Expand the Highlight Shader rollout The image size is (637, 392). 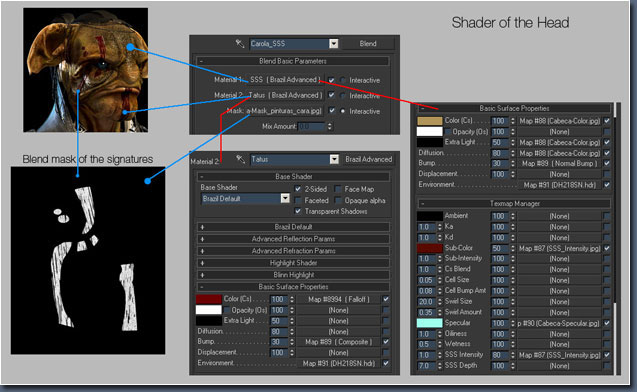coord(293,263)
